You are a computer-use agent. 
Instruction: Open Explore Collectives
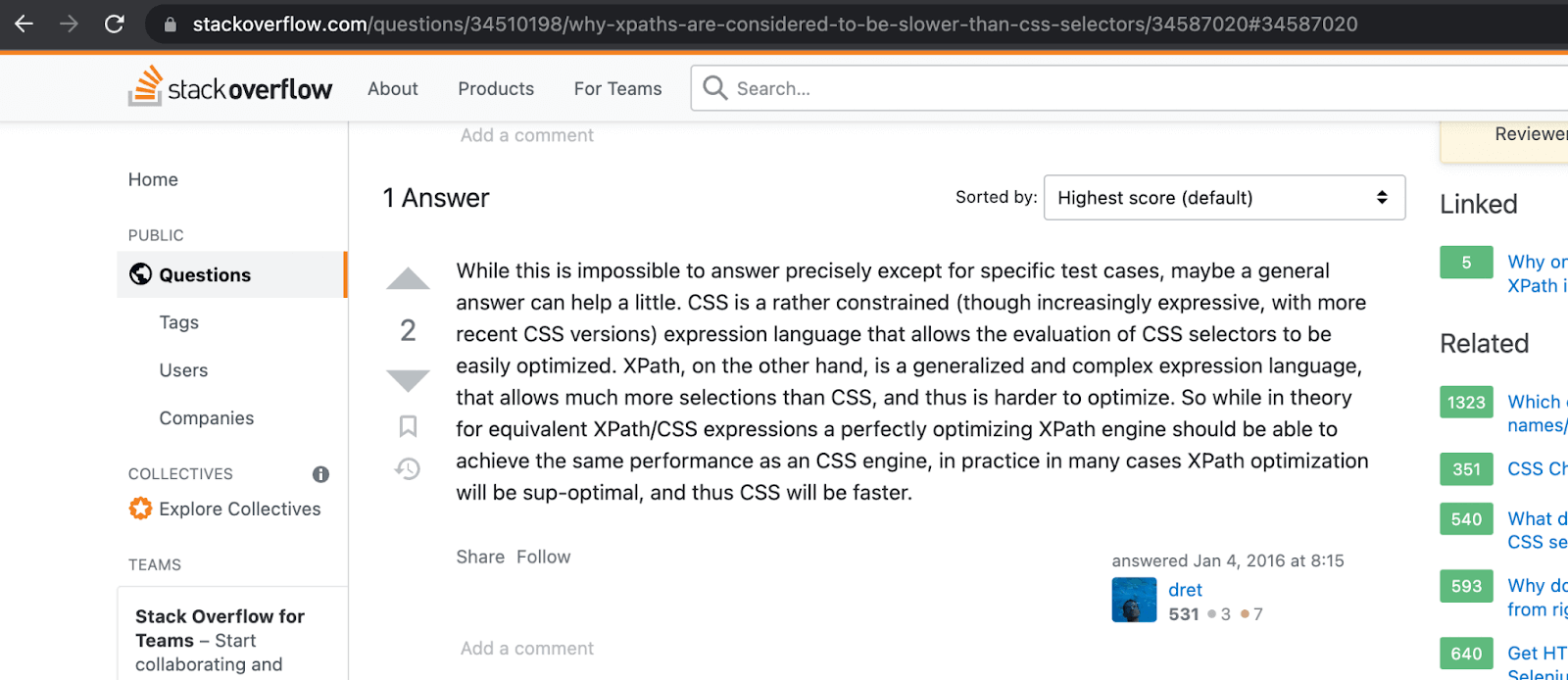pyautogui.click(x=239, y=509)
